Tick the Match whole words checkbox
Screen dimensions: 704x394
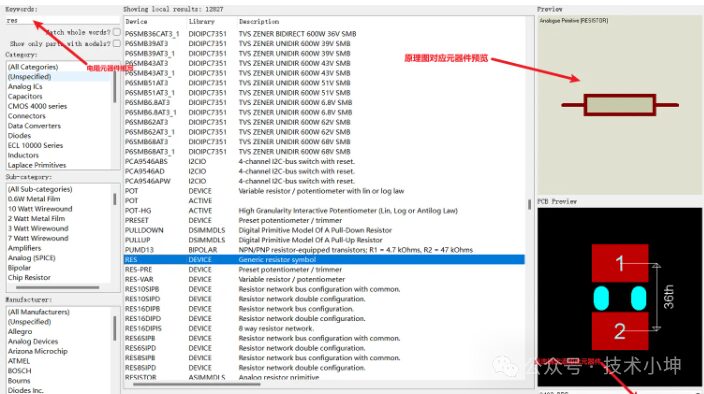[117, 32]
